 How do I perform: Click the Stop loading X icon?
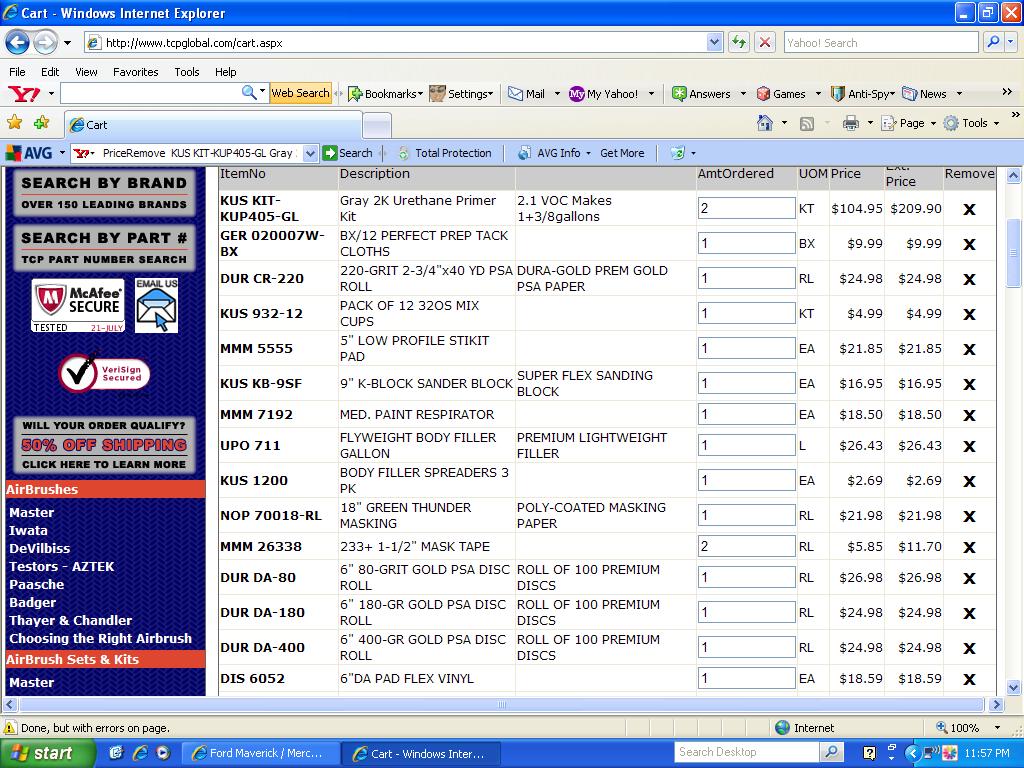coord(764,42)
